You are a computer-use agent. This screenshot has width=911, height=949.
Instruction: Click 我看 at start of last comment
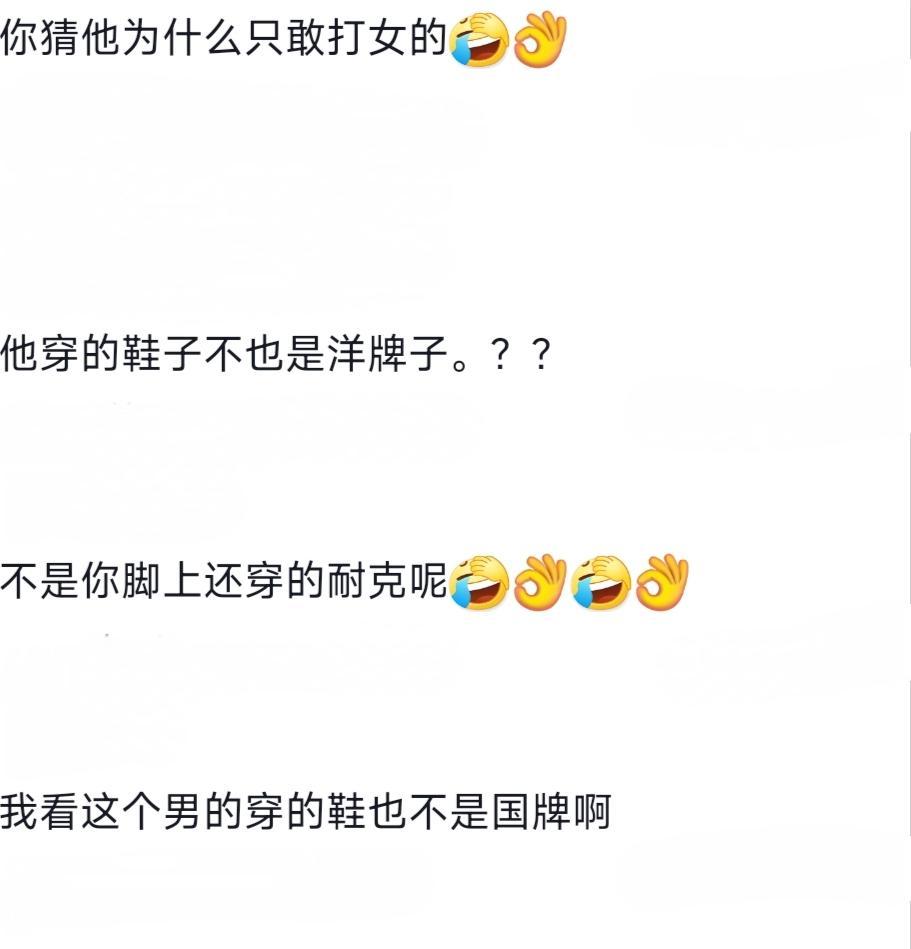(40, 812)
